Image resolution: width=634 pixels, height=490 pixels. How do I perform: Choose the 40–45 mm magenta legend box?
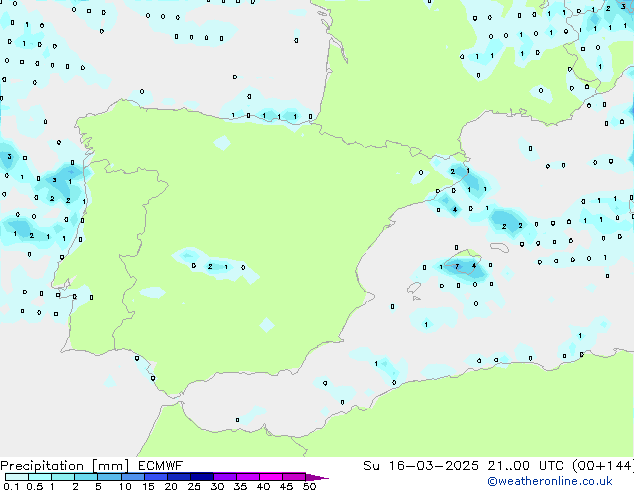coord(271,477)
